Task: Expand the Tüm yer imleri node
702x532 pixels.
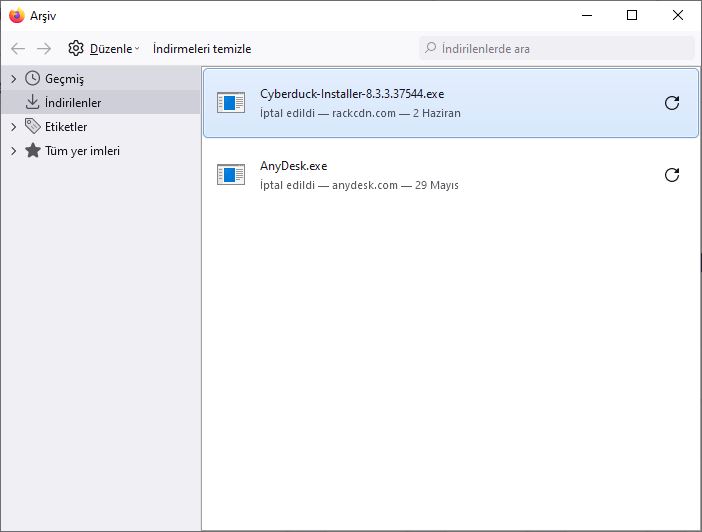Action: [13, 151]
